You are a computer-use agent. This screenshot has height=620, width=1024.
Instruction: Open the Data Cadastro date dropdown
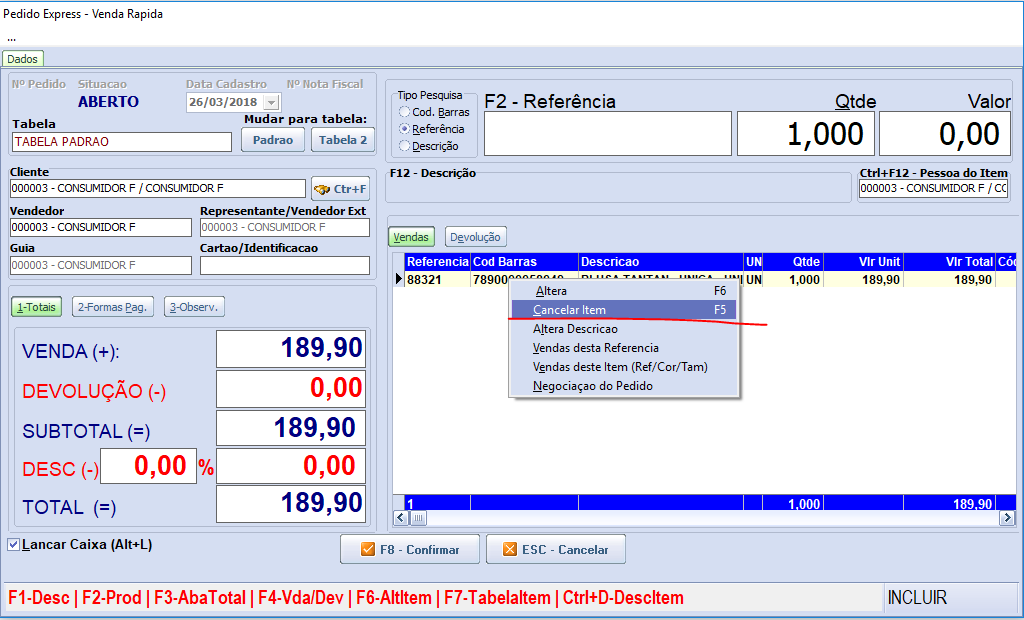tap(271, 102)
